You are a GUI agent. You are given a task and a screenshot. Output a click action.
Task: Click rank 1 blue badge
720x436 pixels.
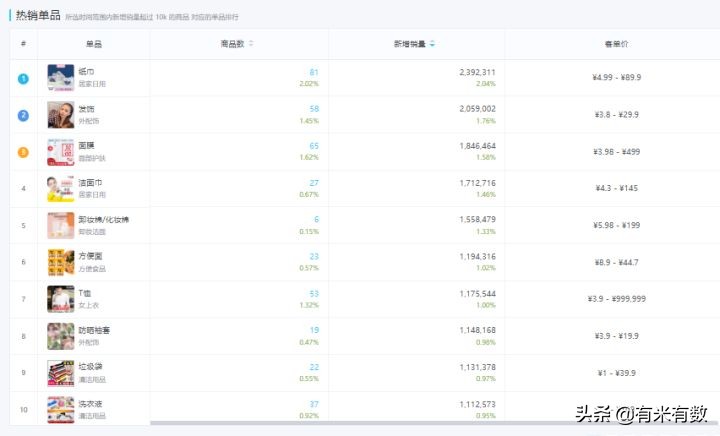tap(23, 78)
